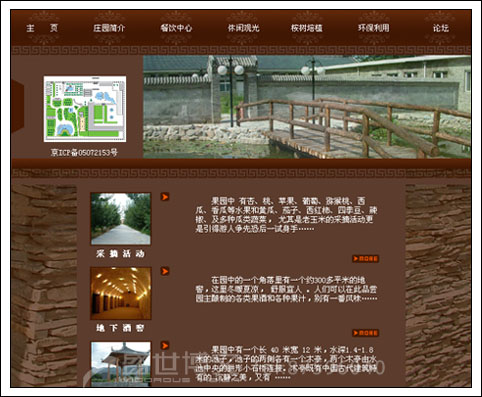Viewport: 482px width, 397px height.
Task: Open the 环保利用 section
Action: 374,28
